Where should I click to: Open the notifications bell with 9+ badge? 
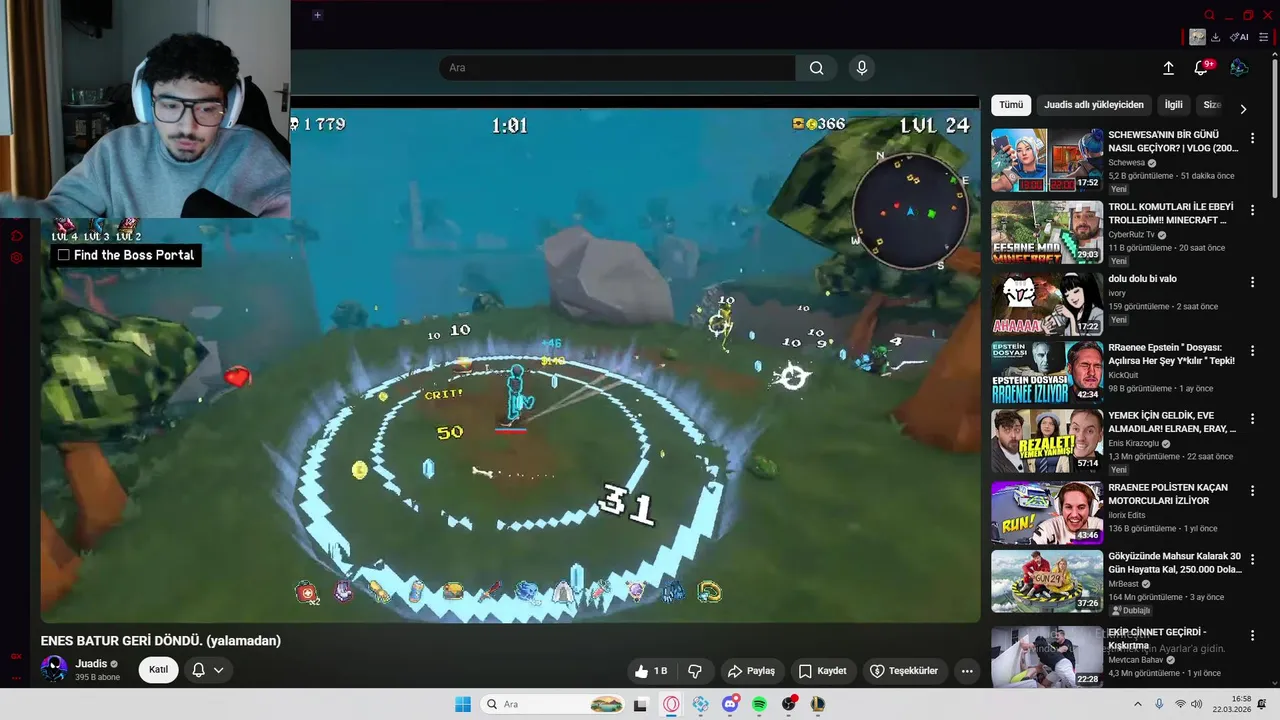click(1202, 68)
